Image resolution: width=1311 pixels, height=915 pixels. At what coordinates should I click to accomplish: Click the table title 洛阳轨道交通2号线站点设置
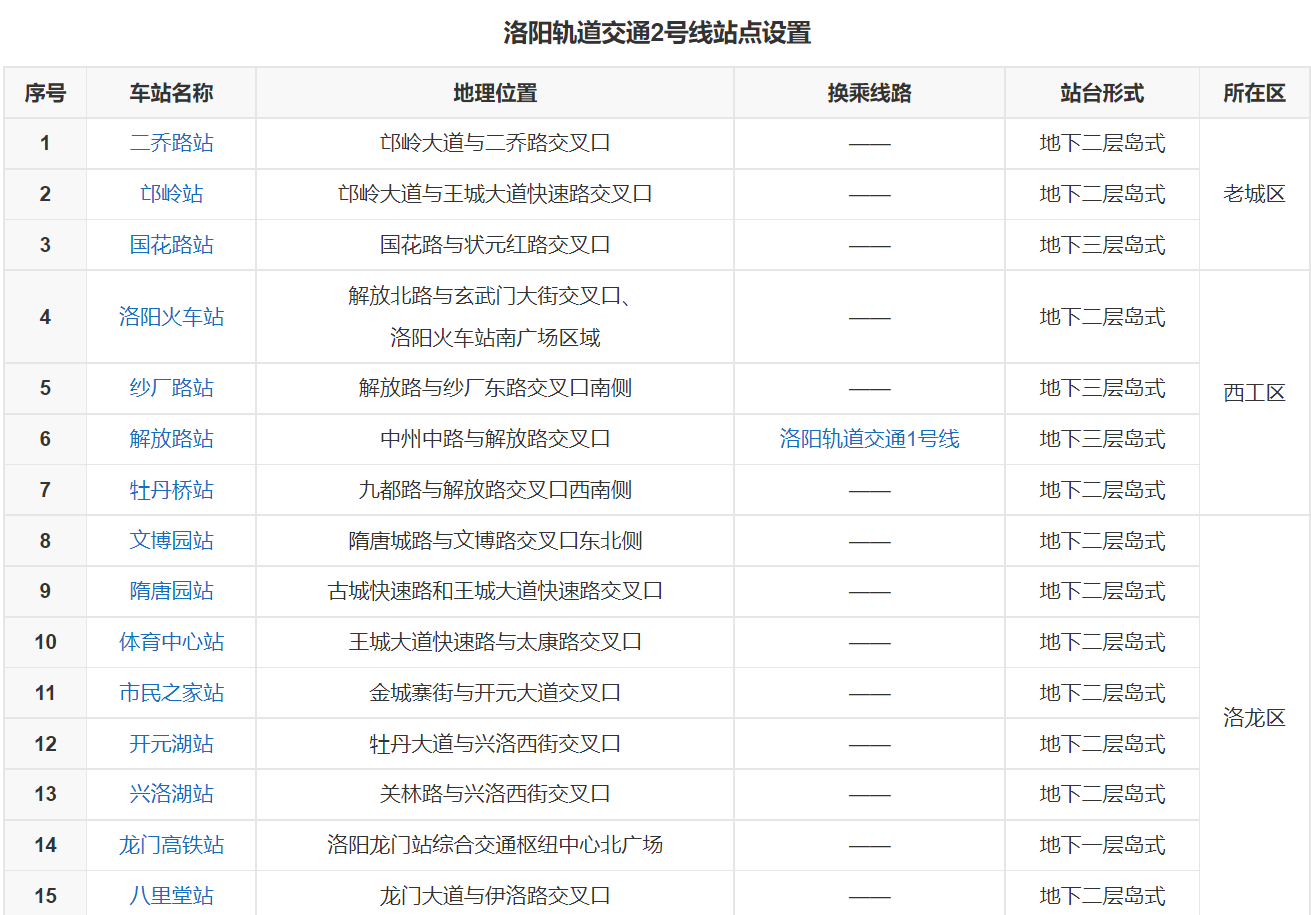coord(656,33)
